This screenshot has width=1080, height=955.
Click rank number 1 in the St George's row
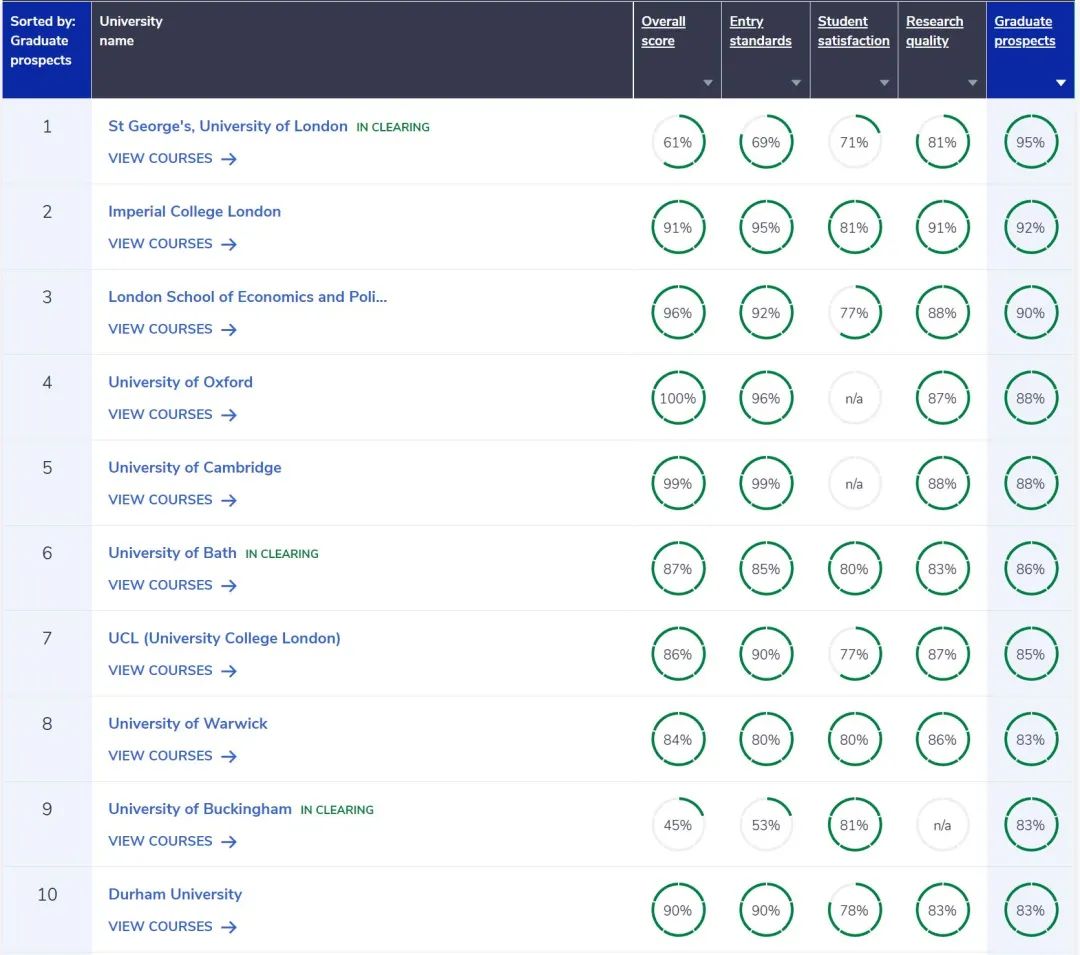(x=47, y=127)
